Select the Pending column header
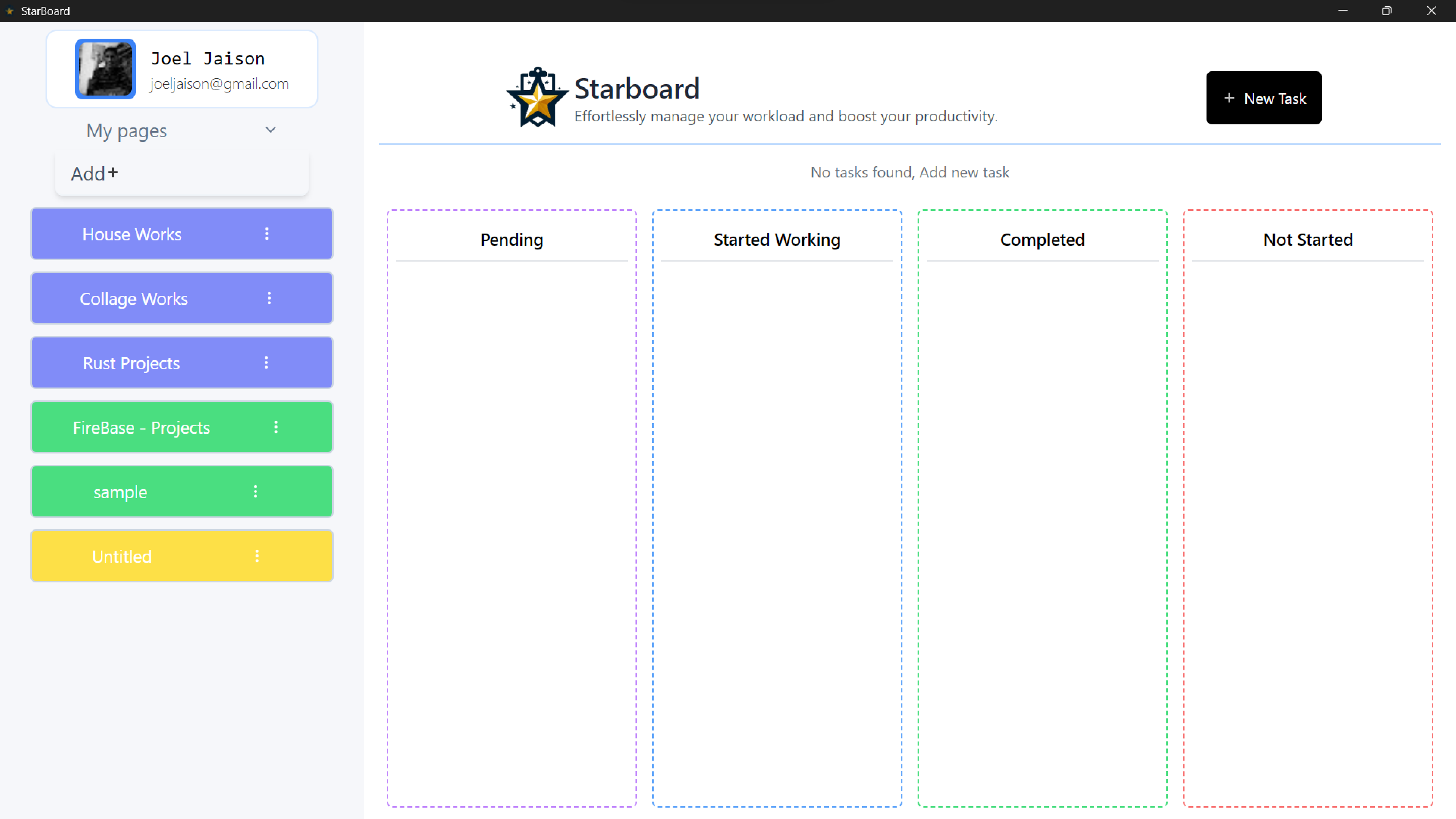Image resolution: width=1456 pixels, height=819 pixels. [x=511, y=239]
